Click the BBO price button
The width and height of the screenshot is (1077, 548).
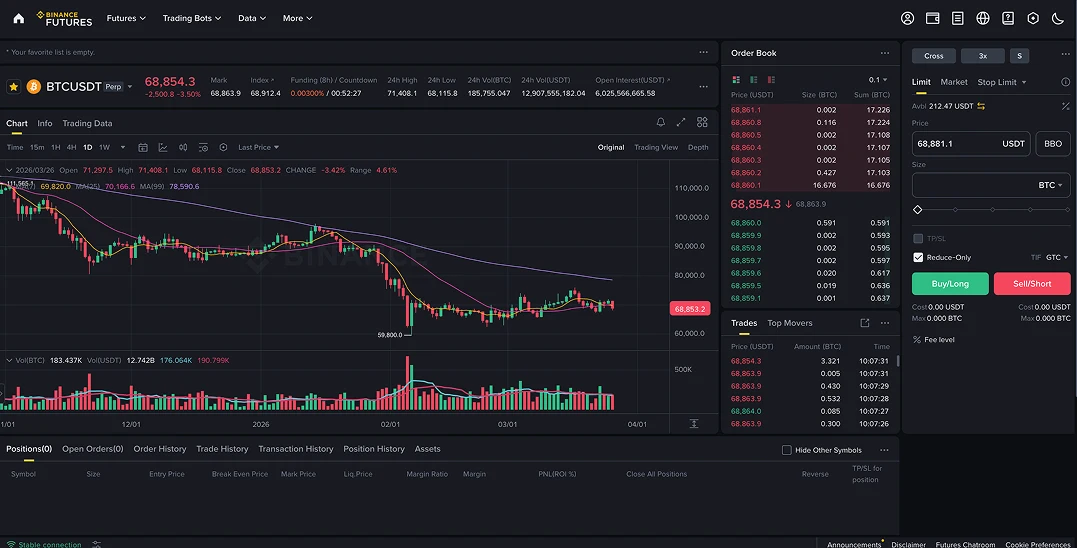coord(1052,144)
